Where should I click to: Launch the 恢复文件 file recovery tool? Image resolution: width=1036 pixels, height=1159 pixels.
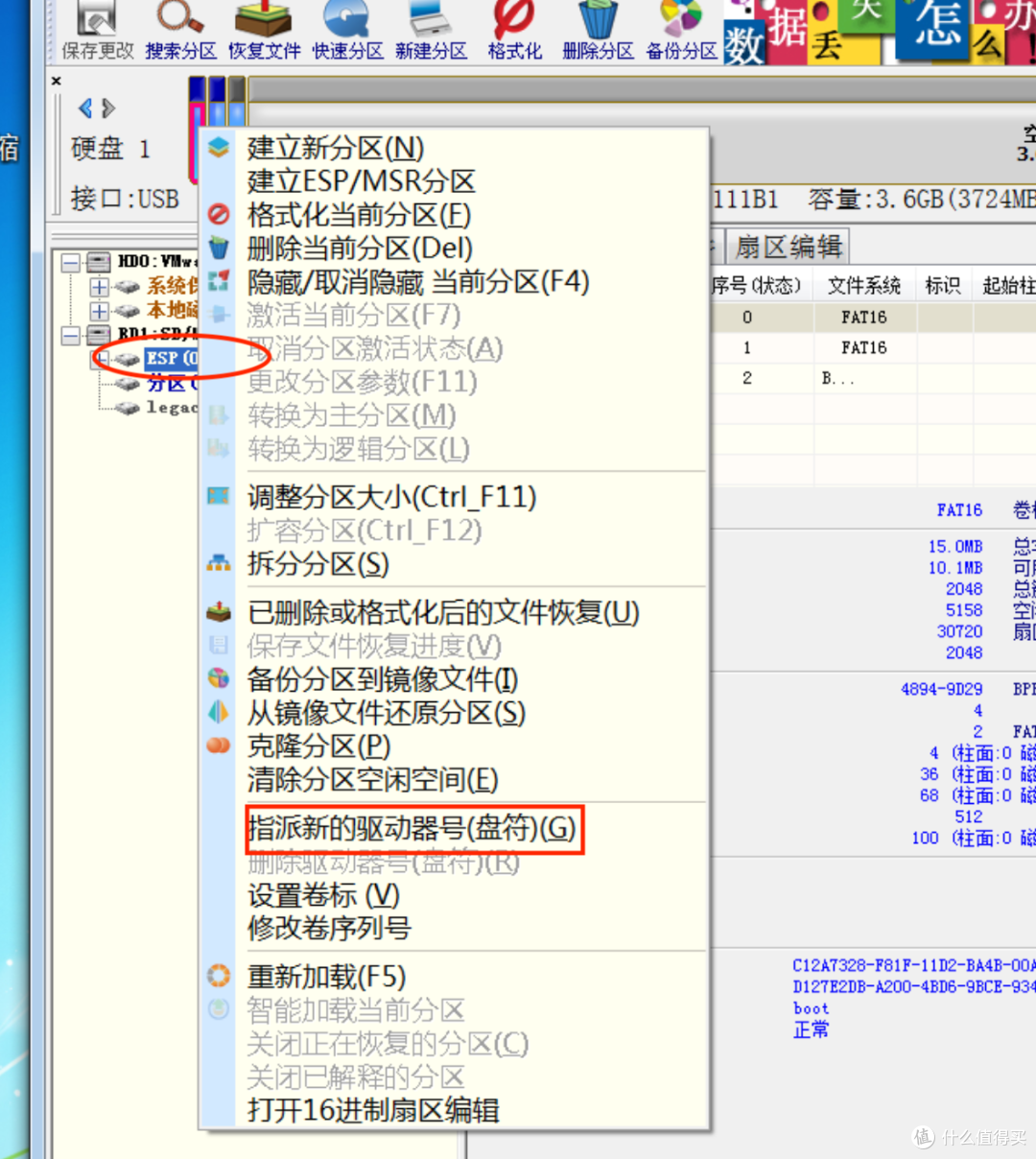[x=264, y=31]
